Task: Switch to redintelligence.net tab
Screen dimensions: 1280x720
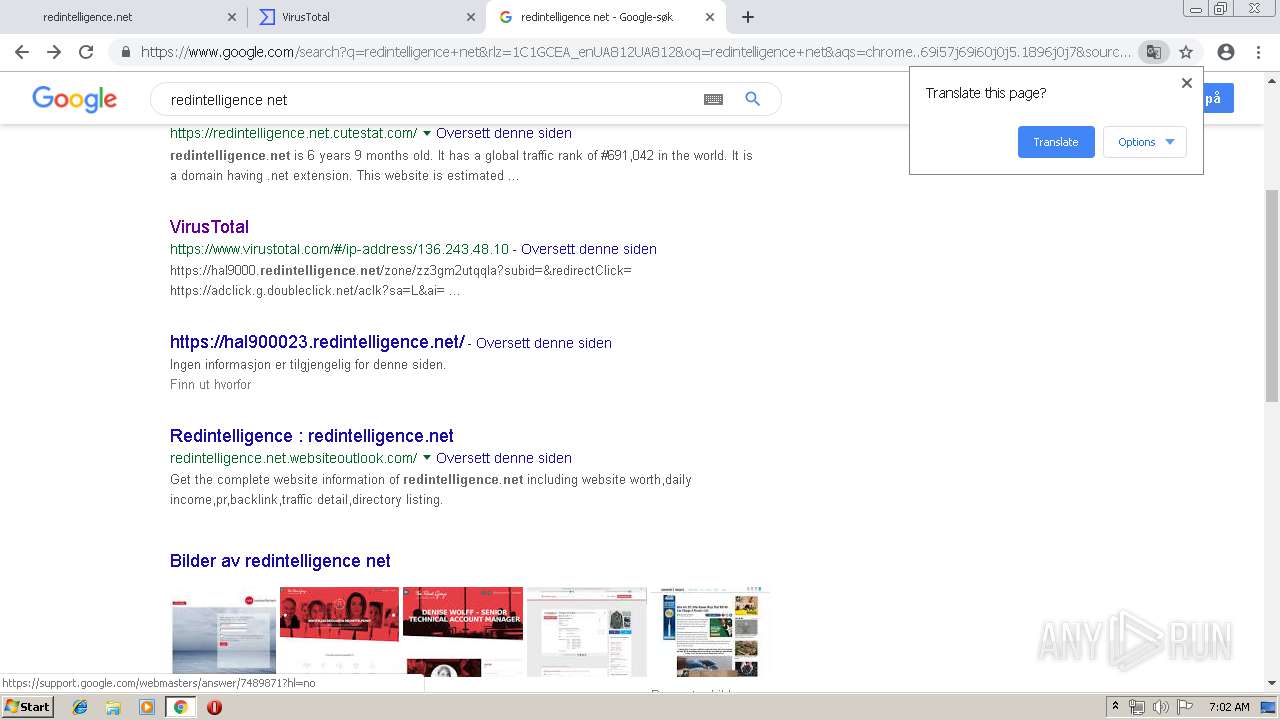Action: click(x=123, y=17)
